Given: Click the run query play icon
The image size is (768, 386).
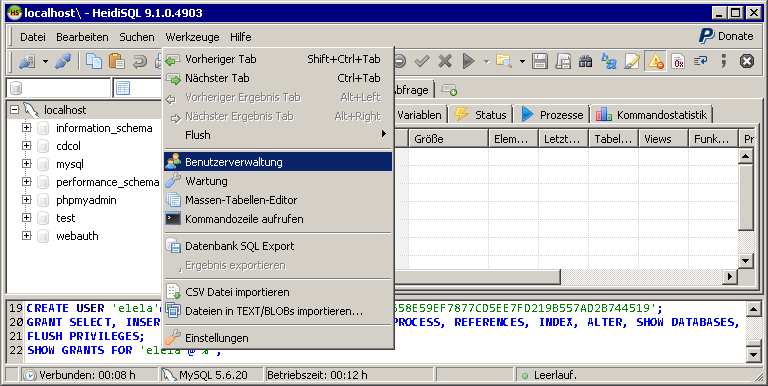Looking at the screenshot, I should (x=468, y=61).
